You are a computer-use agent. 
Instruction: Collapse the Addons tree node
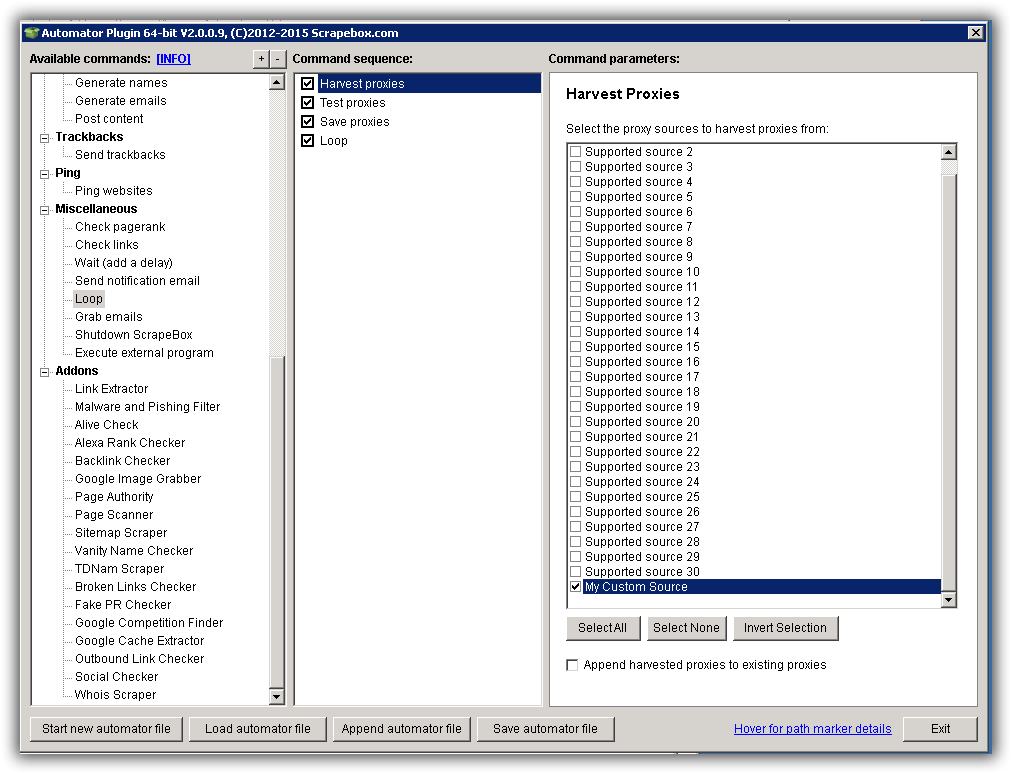pos(45,372)
